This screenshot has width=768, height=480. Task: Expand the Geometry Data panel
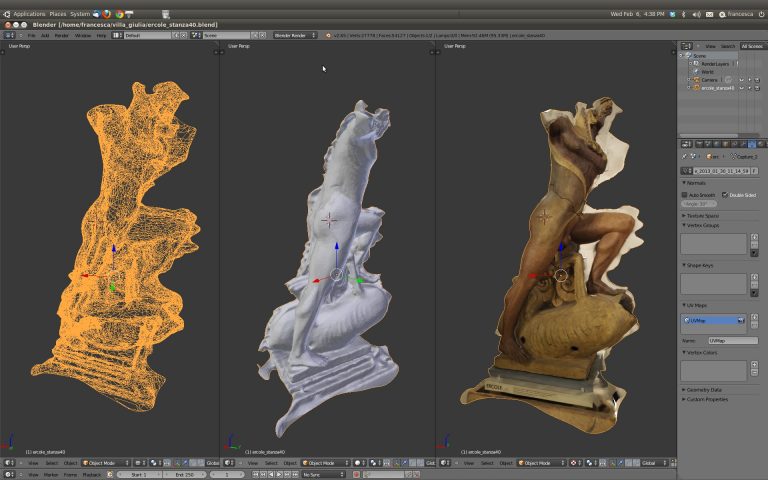pos(705,389)
